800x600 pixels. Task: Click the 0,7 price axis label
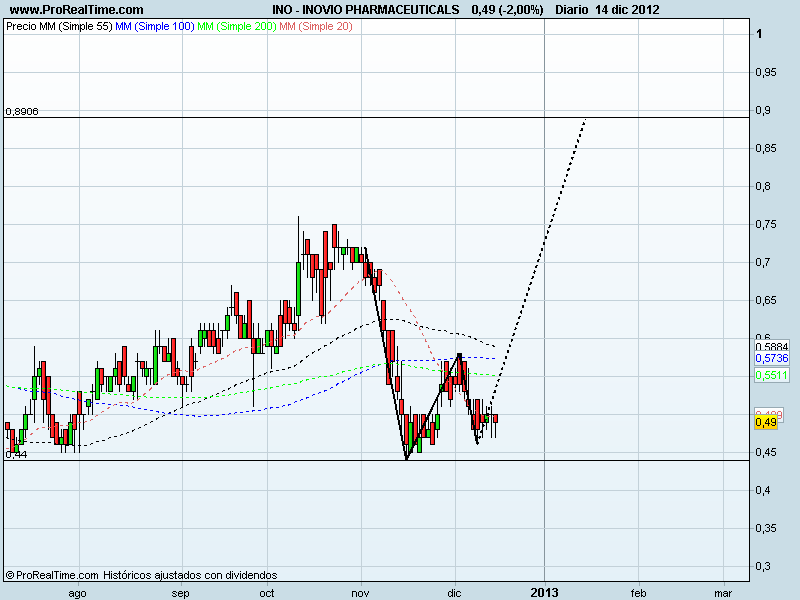click(763, 262)
